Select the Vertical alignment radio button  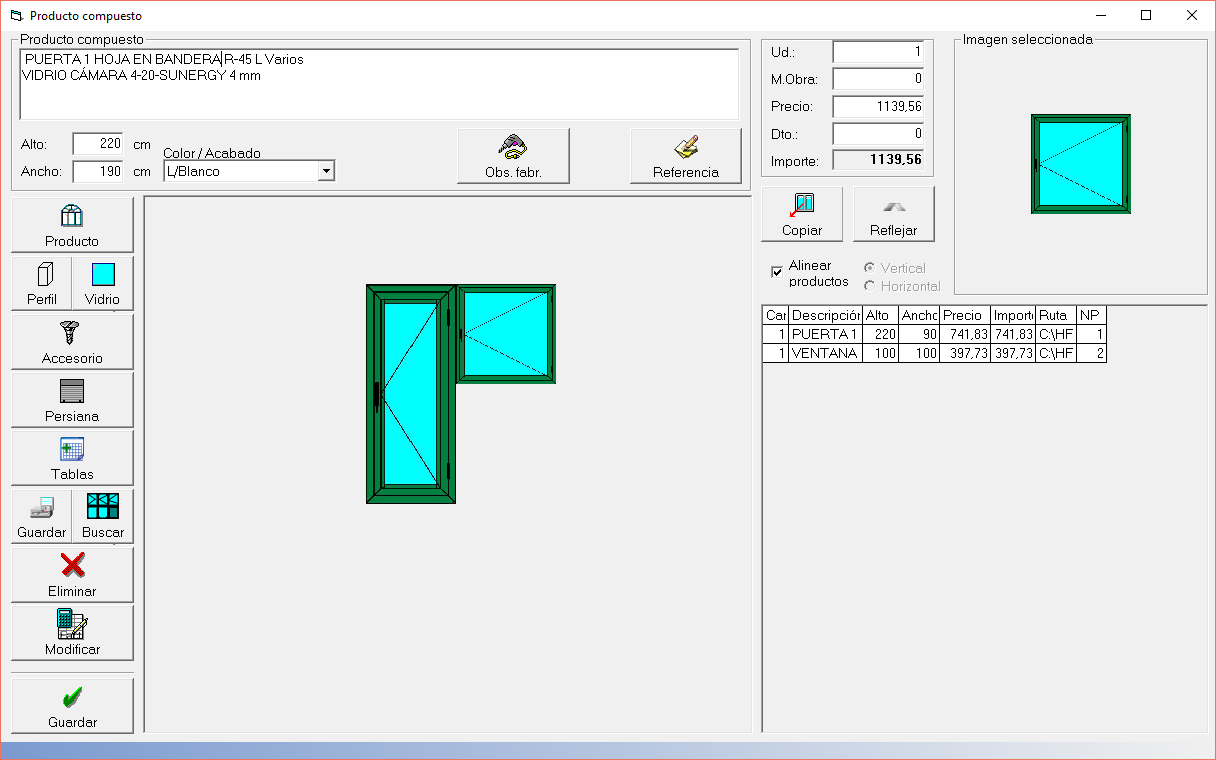tap(870, 268)
